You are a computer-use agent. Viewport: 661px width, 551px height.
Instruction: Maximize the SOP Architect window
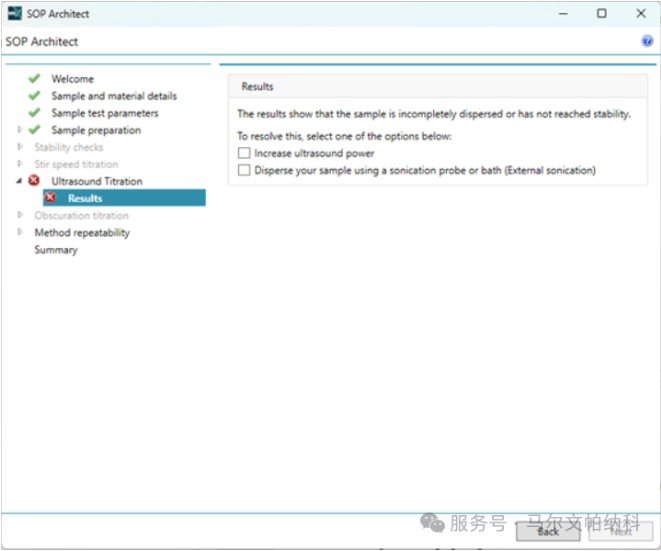[x=601, y=14]
